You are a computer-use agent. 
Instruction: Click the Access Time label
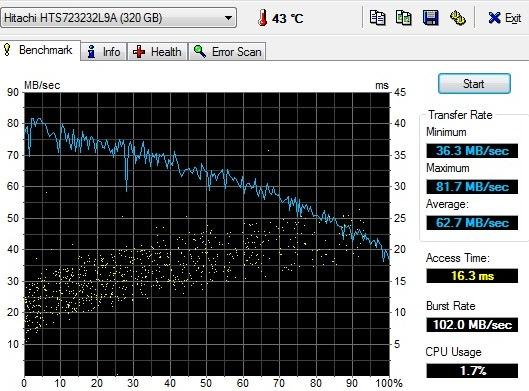tap(457, 258)
